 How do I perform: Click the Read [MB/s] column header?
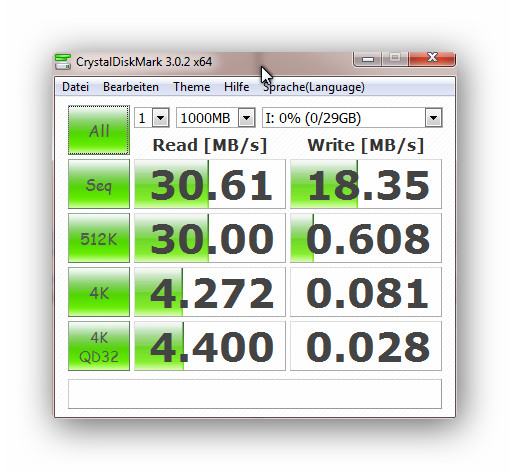210,145
